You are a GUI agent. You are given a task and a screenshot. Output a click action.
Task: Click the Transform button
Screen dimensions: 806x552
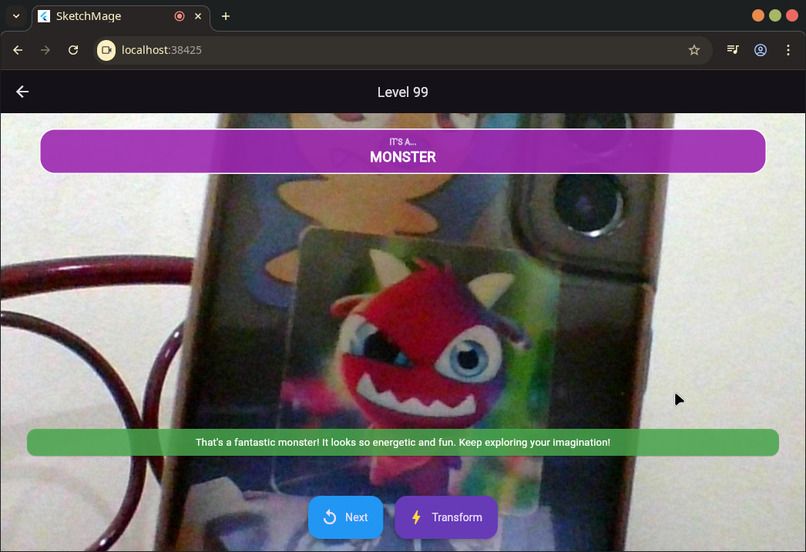coord(446,517)
